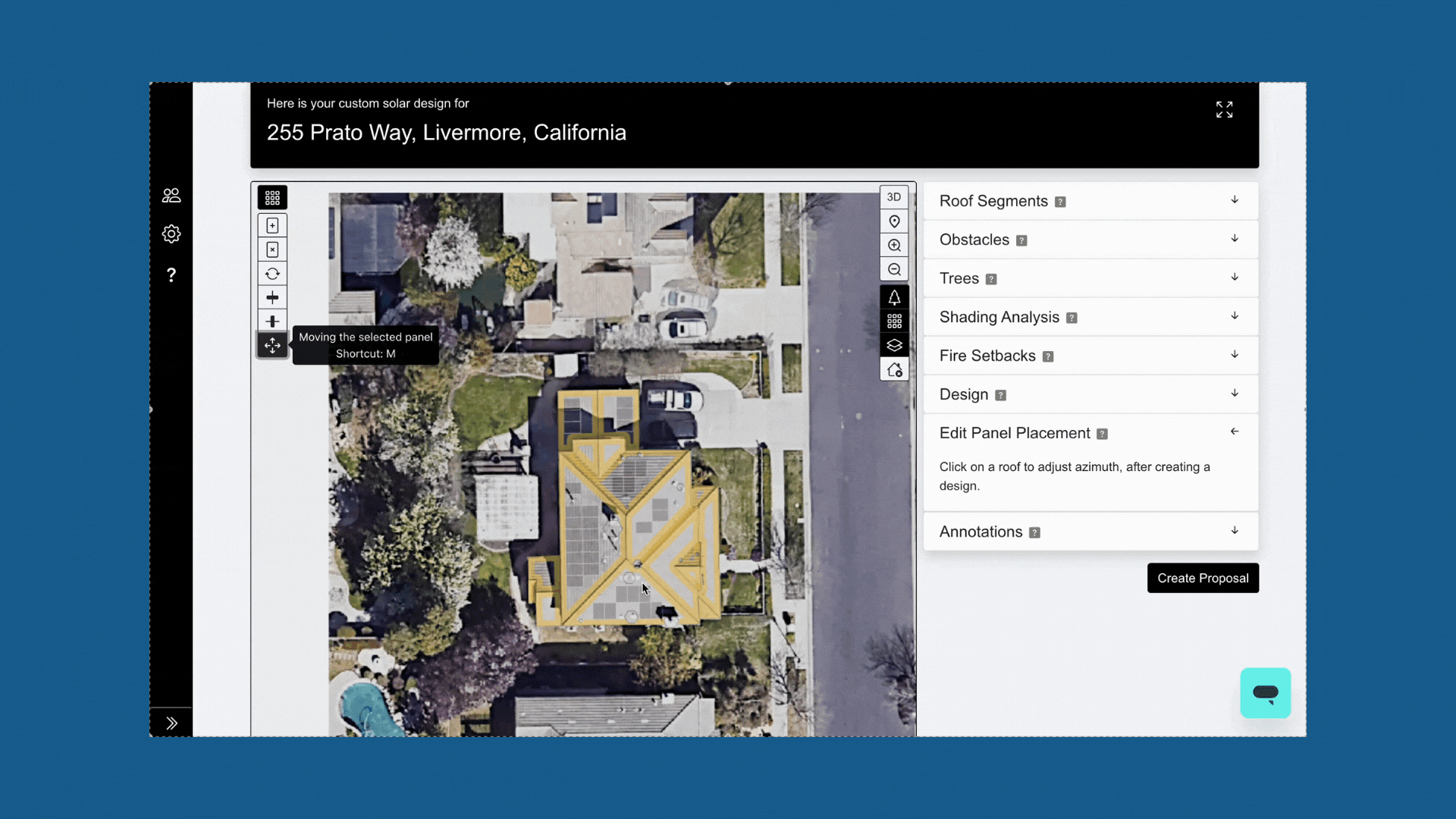
Task: Click help icon next to Edit Panel Placement
Action: (1103, 435)
